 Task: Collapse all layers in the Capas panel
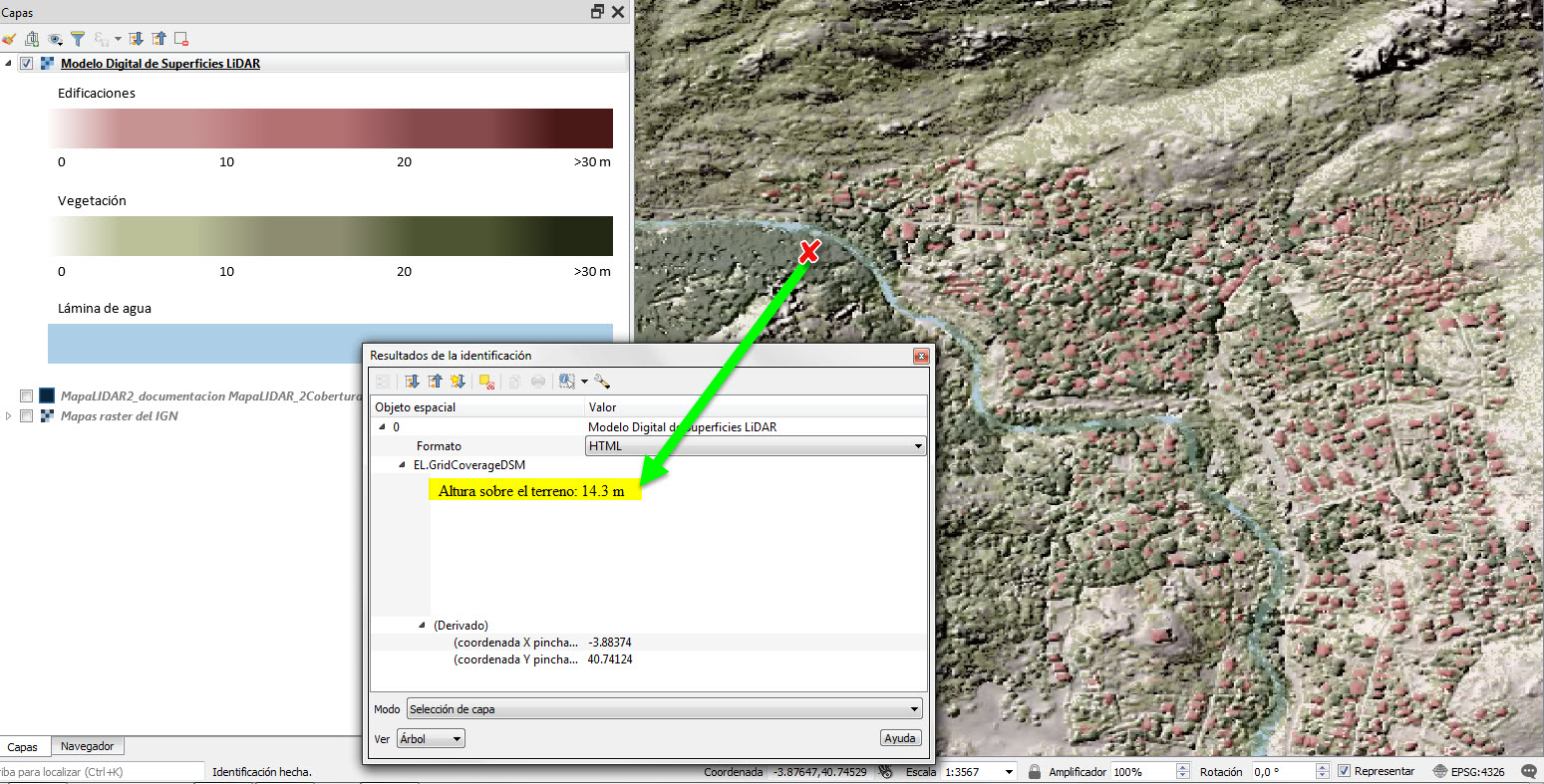point(158,38)
